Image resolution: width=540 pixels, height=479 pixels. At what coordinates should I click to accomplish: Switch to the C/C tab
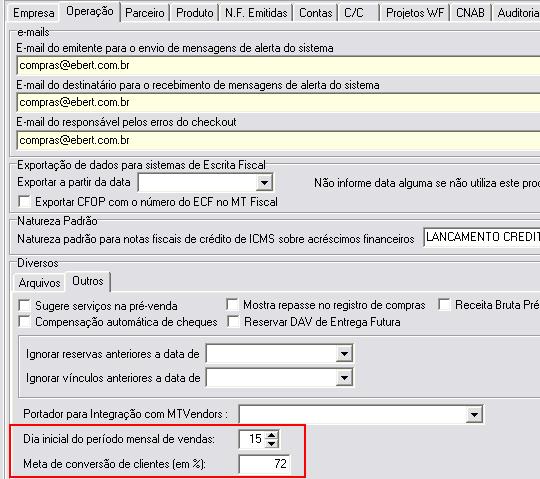358,13
